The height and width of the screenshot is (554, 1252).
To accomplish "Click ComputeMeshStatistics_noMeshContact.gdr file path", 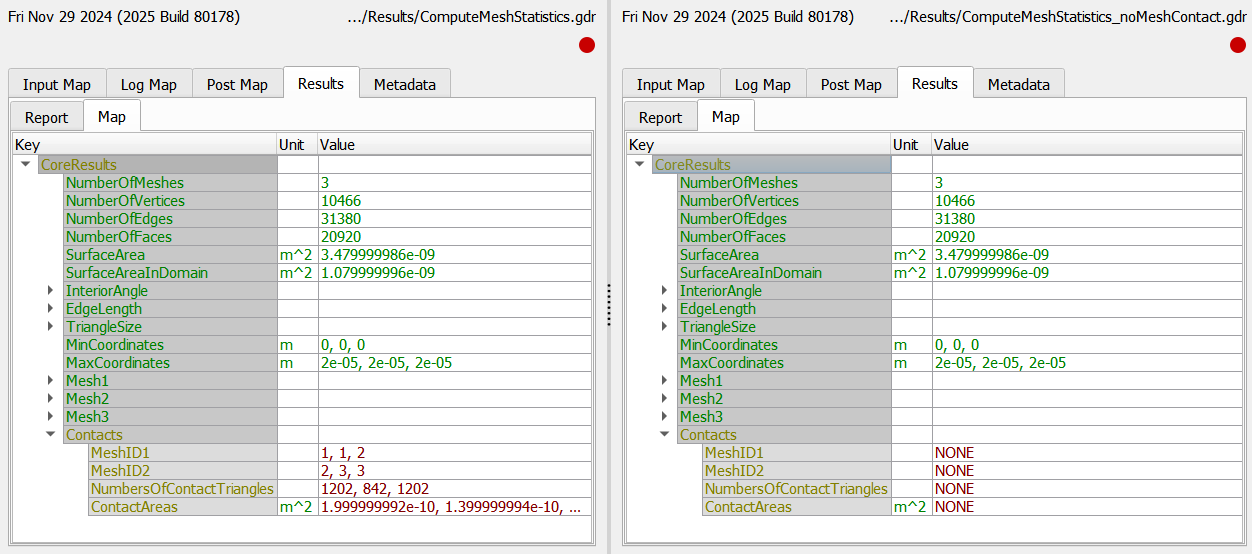I will [1067, 17].
